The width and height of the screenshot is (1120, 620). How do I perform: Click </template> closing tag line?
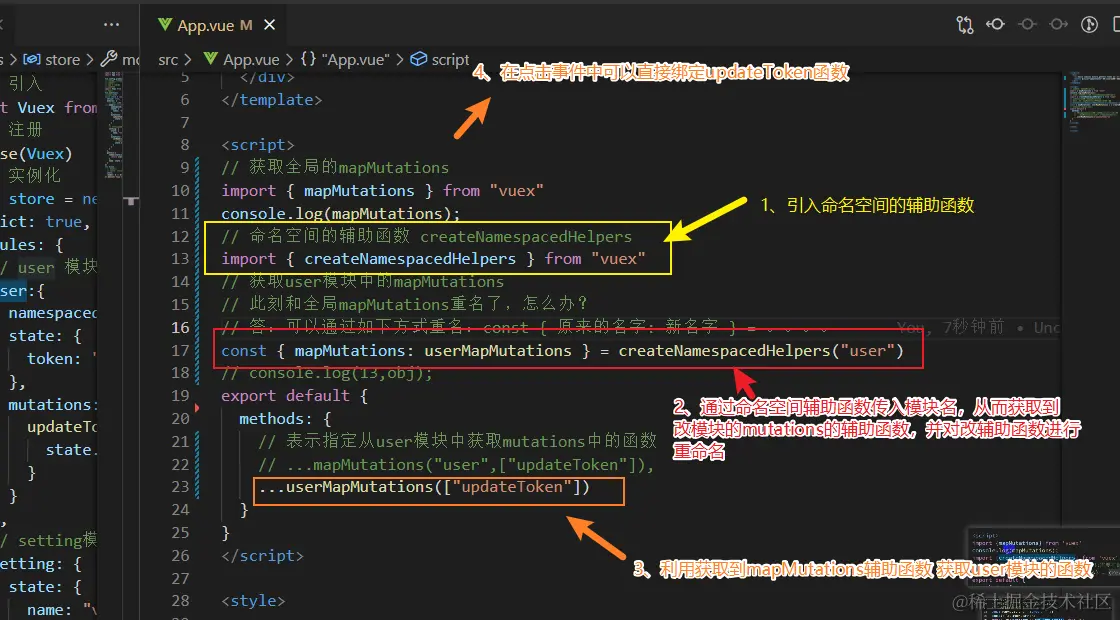pos(271,99)
